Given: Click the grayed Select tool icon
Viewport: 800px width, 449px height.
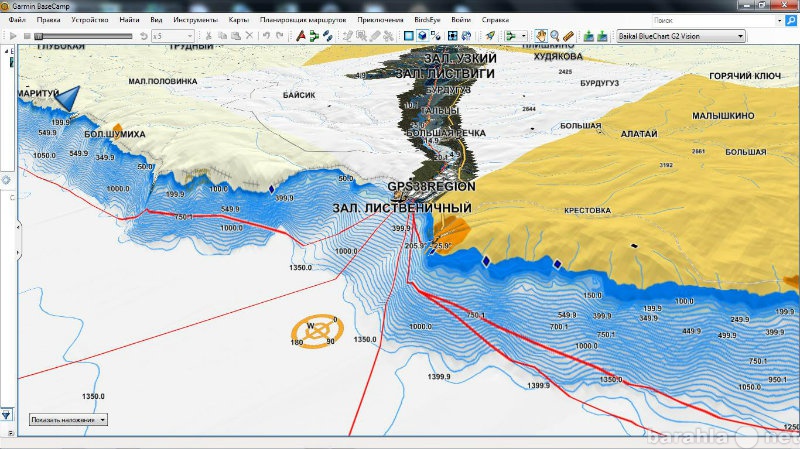Looking at the screenshot, I should click(361, 36).
